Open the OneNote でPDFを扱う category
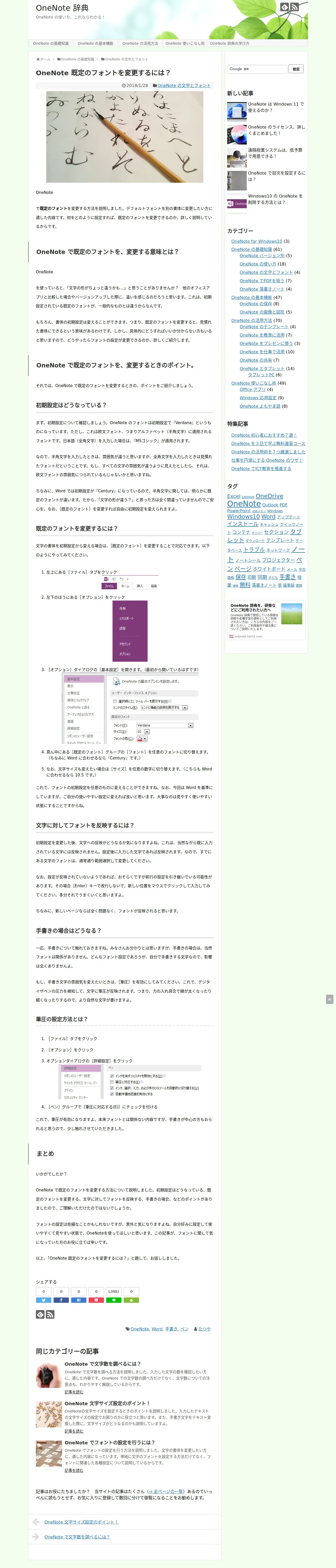The image size is (336, 1568). pyautogui.click(x=262, y=281)
